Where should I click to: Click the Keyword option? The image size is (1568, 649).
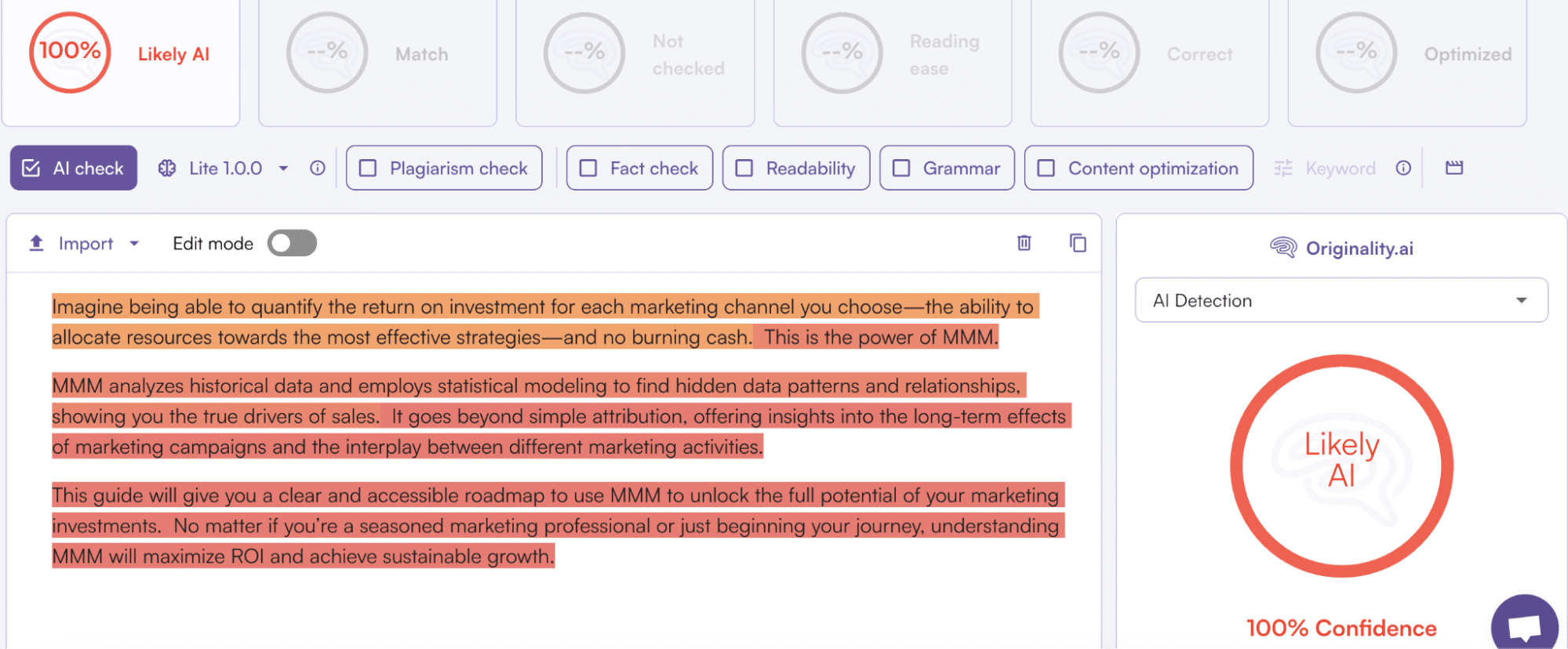[x=1341, y=168]
